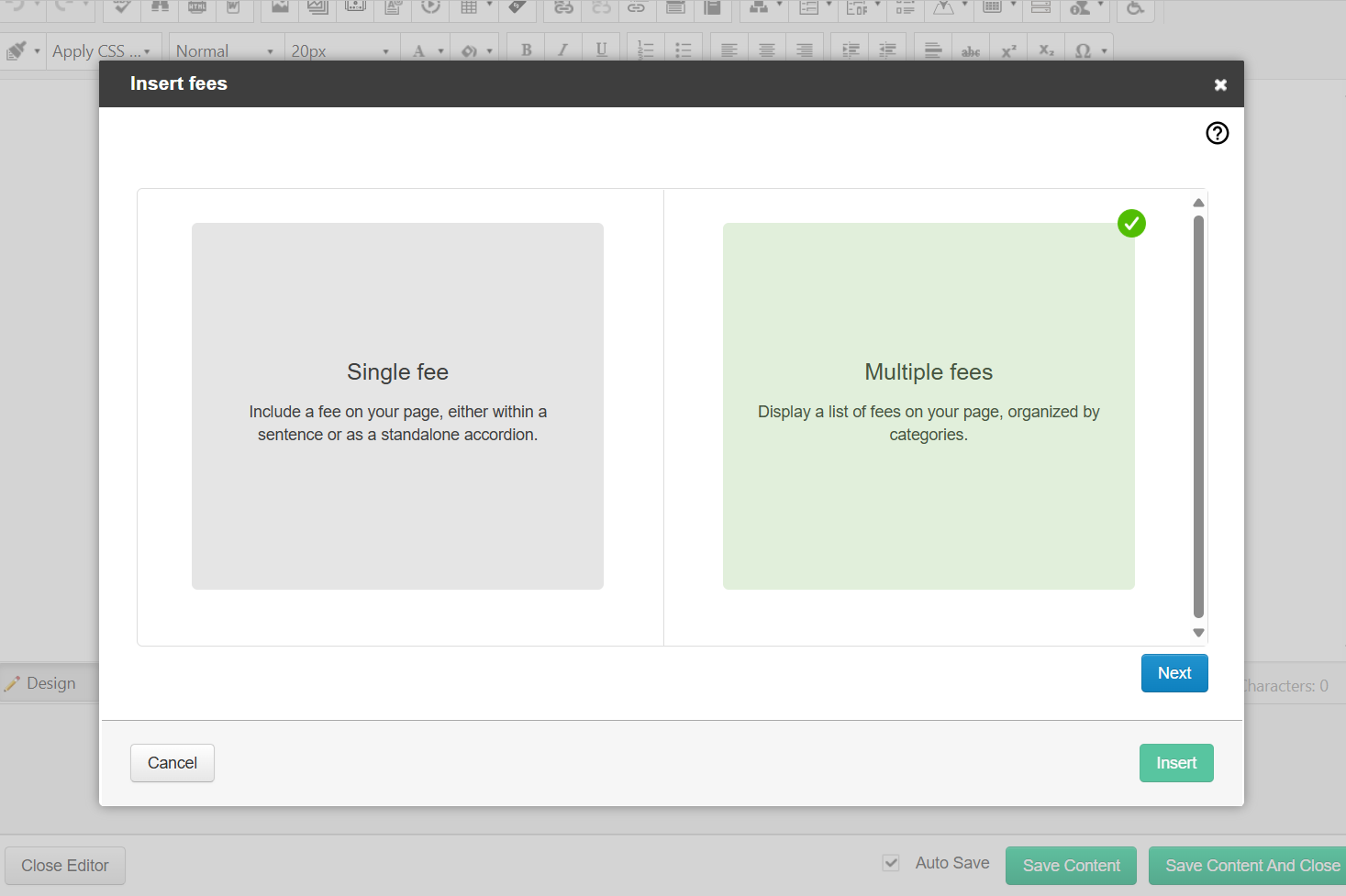The width and height of the screenshot is (1346, 896).
Task: Open the paragraph style Normal dropdown
Action: coord(220,50)
